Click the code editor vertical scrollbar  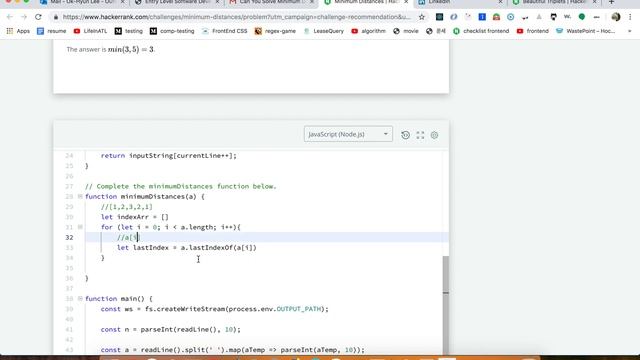point(446,304)
